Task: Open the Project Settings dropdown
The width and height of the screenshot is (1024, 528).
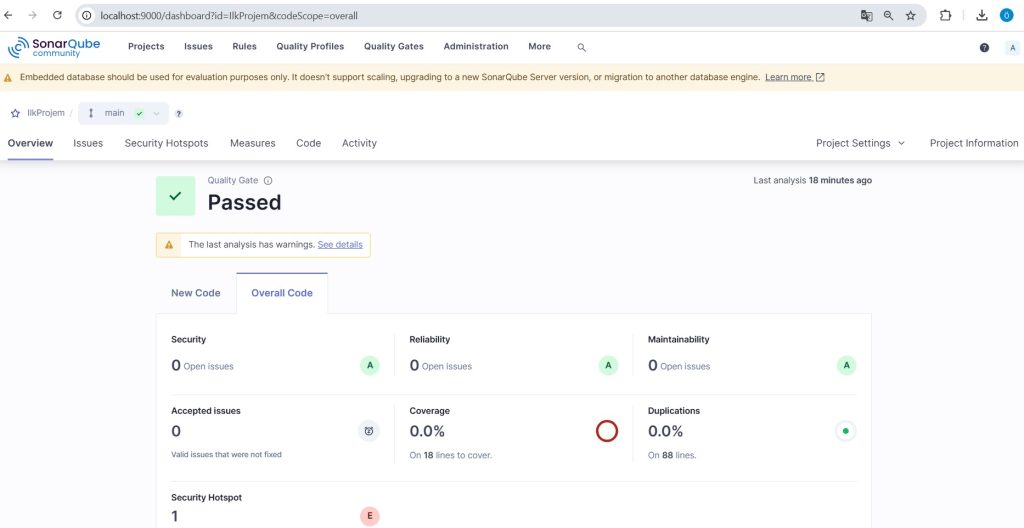Action: (x=860, y=143)
